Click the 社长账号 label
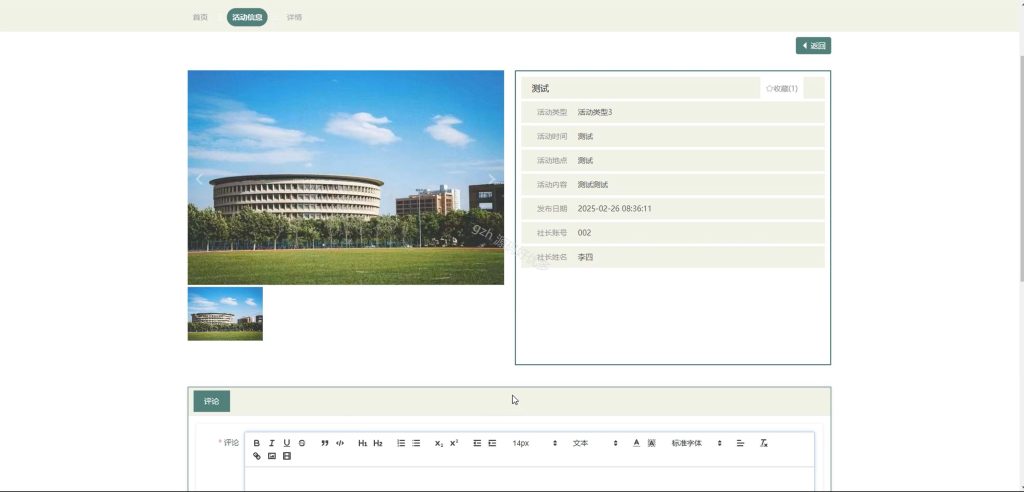This screenshot has height=492, width=1024. 552,233
